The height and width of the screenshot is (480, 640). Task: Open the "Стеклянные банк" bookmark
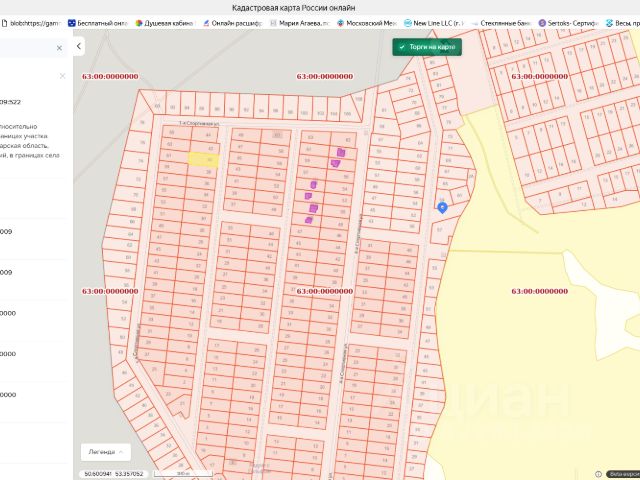tap(501, 23)
